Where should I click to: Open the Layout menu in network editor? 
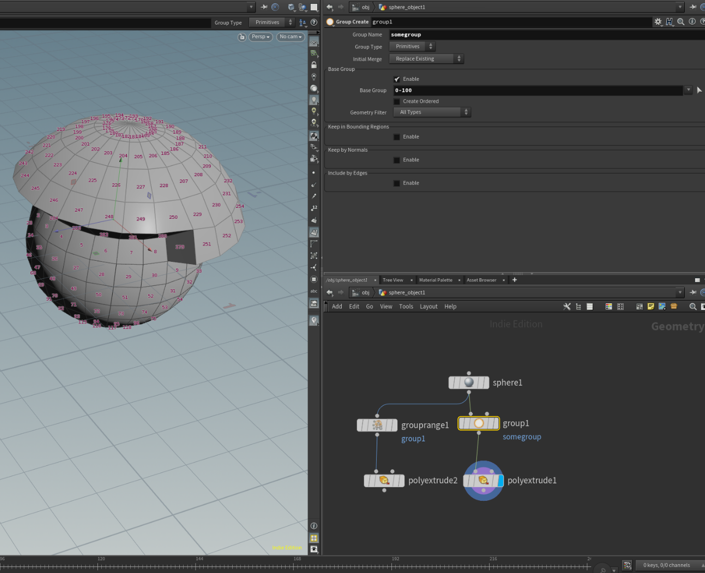point(428,307)
